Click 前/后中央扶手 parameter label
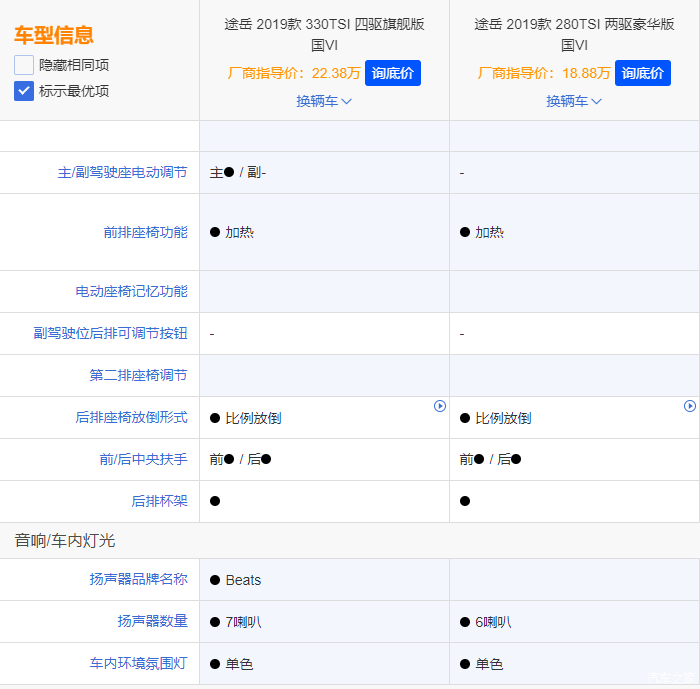700x689 pixels. pos(137,460)
